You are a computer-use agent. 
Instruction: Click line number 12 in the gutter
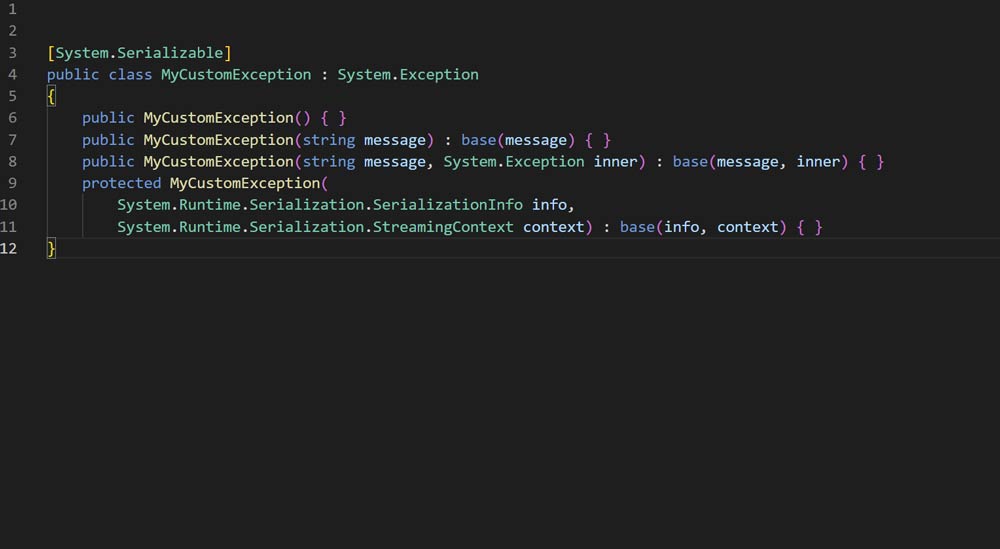(9, 249)
